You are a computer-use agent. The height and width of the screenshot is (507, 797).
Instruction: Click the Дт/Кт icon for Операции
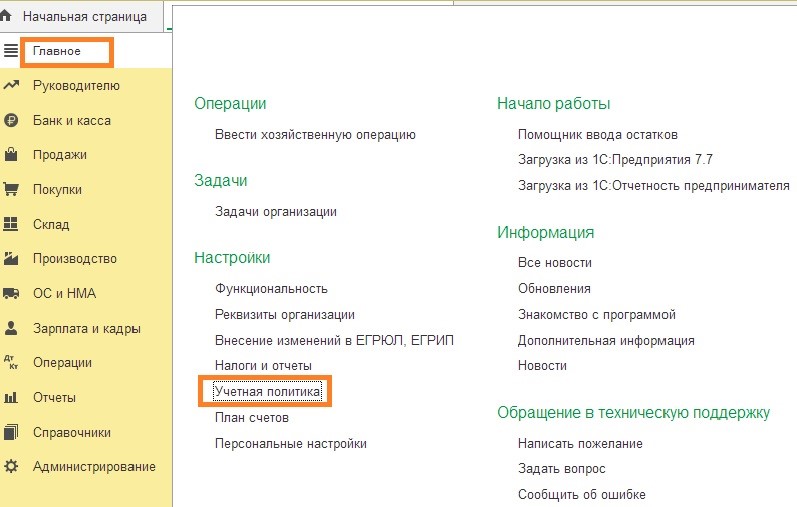tap(11, 363)
